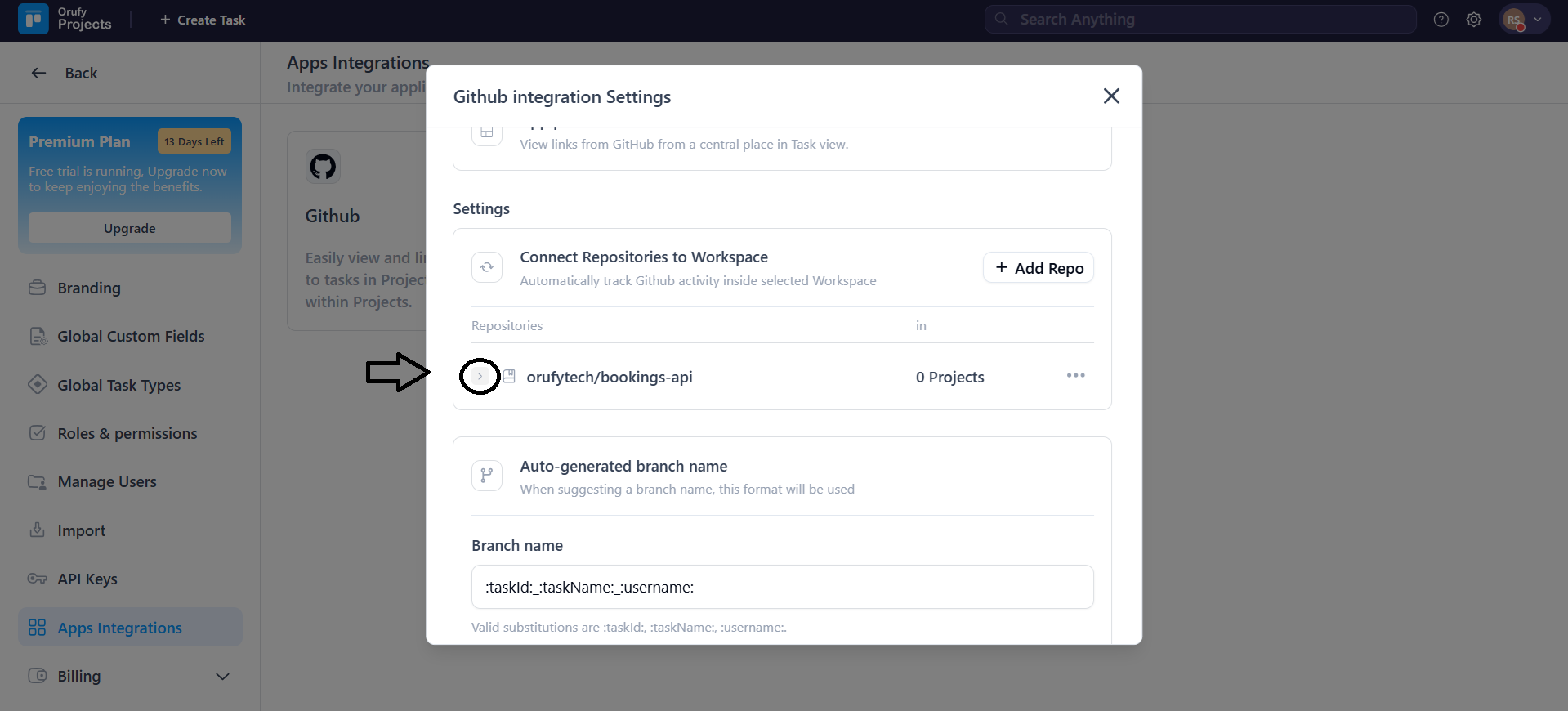
Task: Open the user profile avatar dropdown
Action: point(1524,20)
